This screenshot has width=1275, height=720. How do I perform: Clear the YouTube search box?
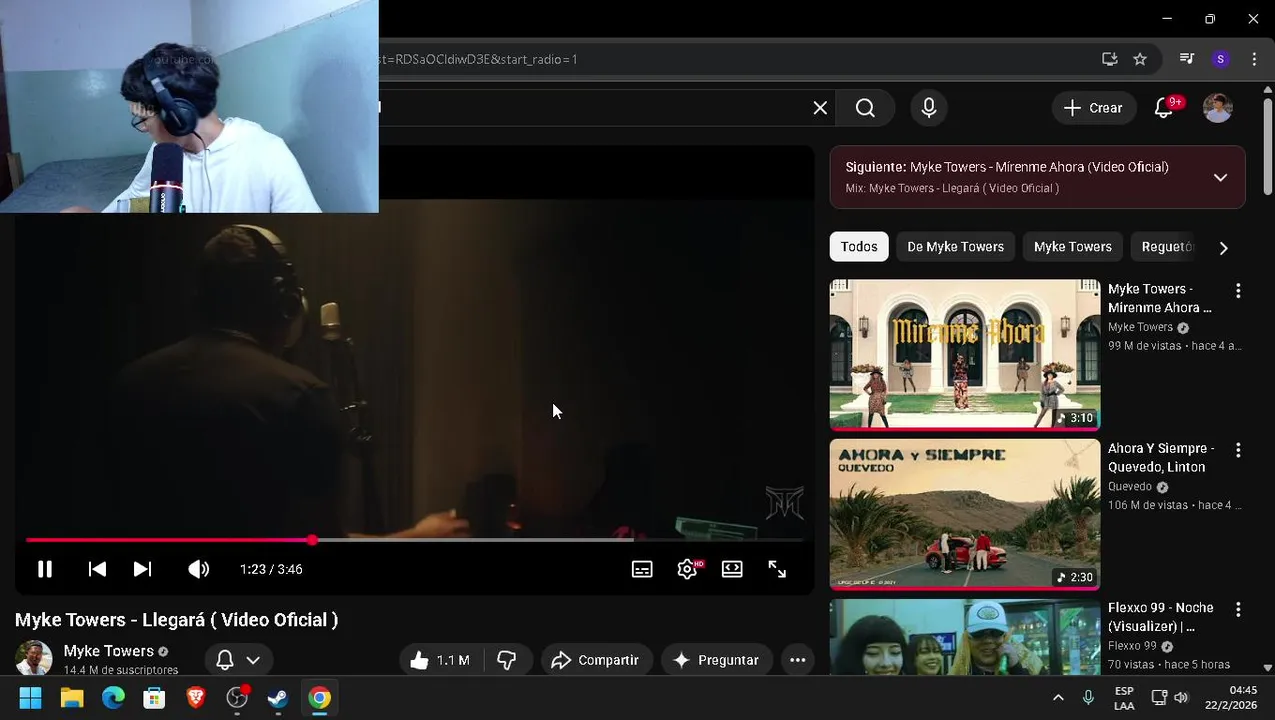pos(820,108)
